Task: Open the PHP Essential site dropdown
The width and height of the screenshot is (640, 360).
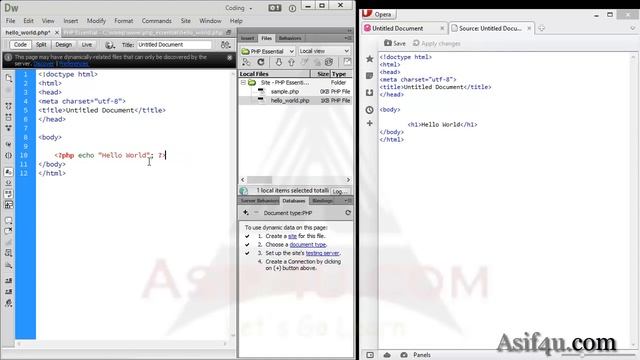Action: coord(267,51)
